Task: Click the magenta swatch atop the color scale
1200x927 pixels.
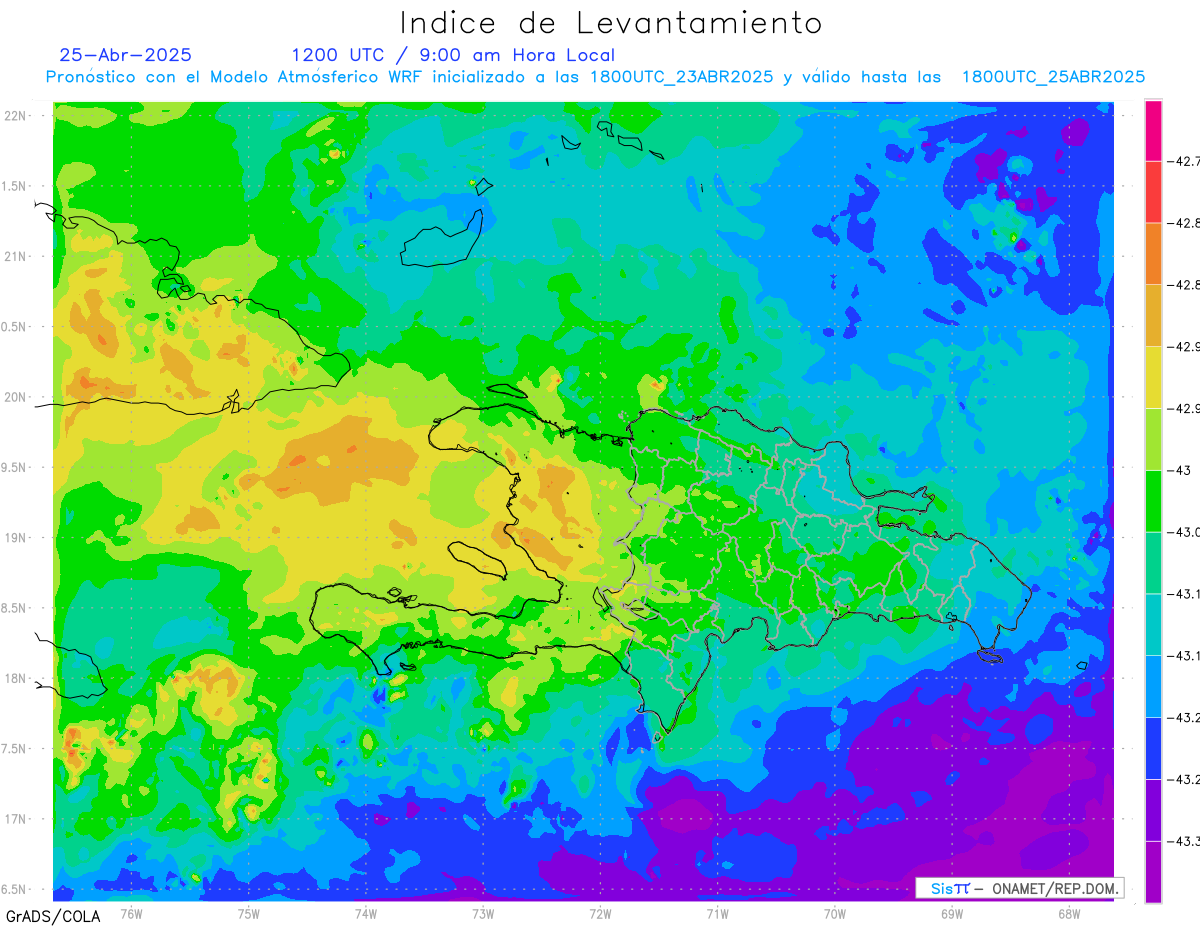Action: 1153,130
